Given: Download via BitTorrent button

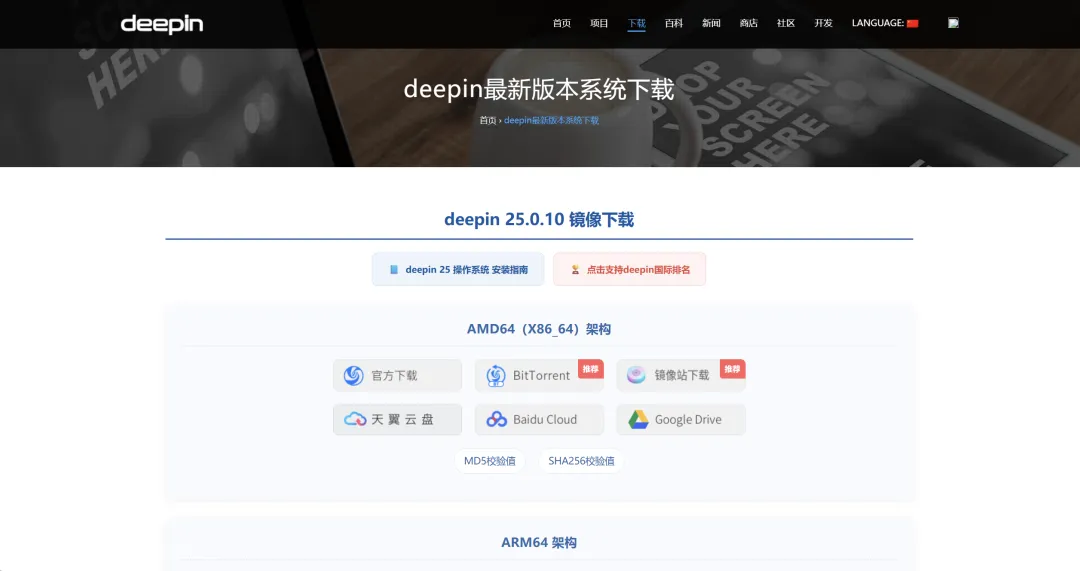Looking at the screenshot, I should pos(539,375).
